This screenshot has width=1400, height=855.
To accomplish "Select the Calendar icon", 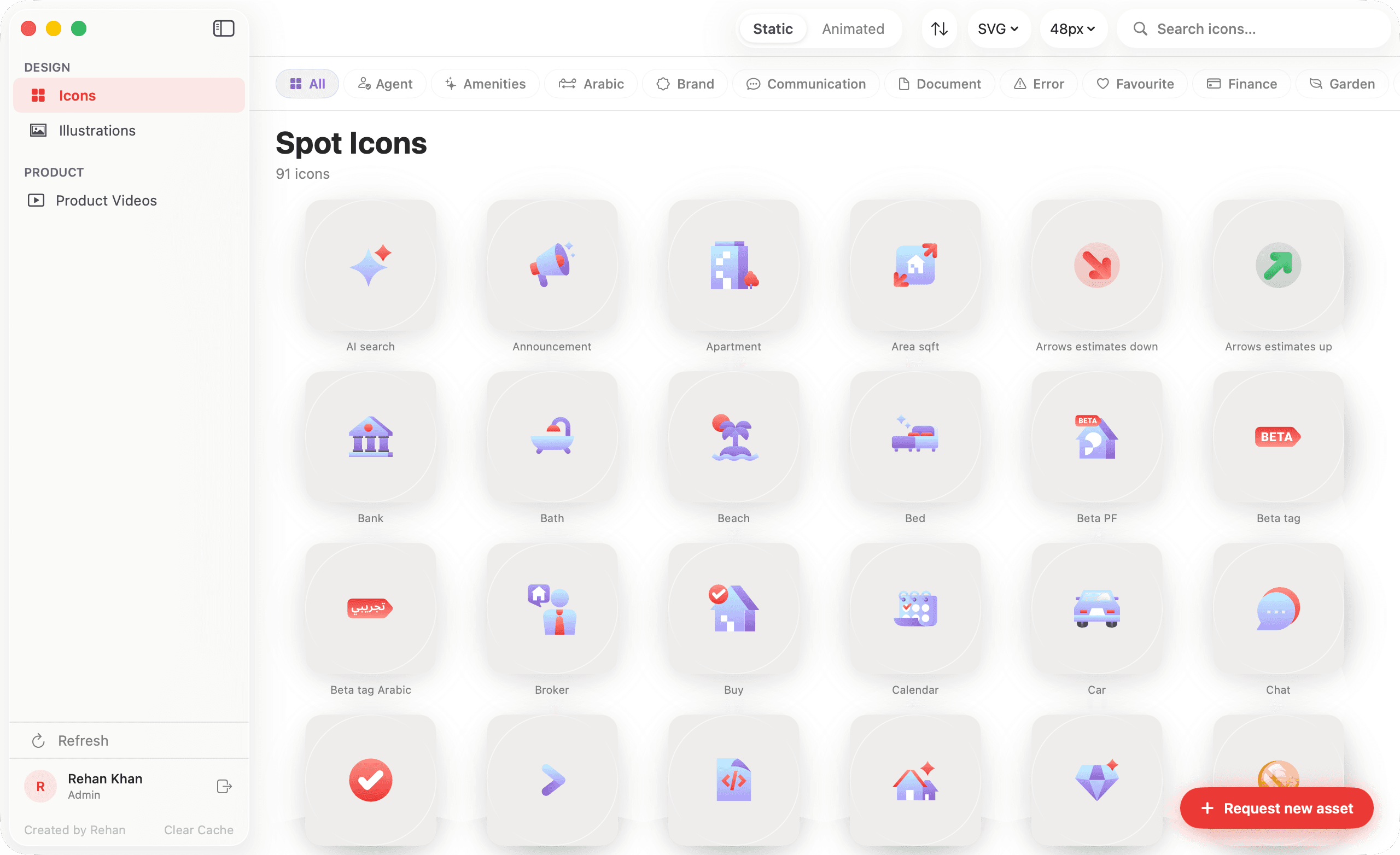I will pos(915,608).
